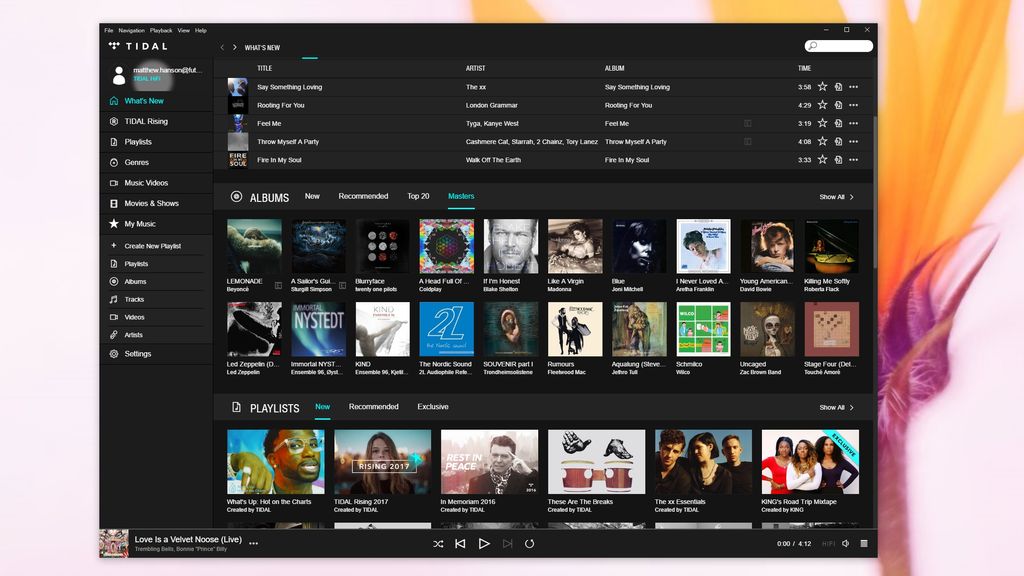Image resolution: width=1024 pixels, height=576 pixels.
Task: Switch to the Masters albums tab
Action: click(461, 196)
